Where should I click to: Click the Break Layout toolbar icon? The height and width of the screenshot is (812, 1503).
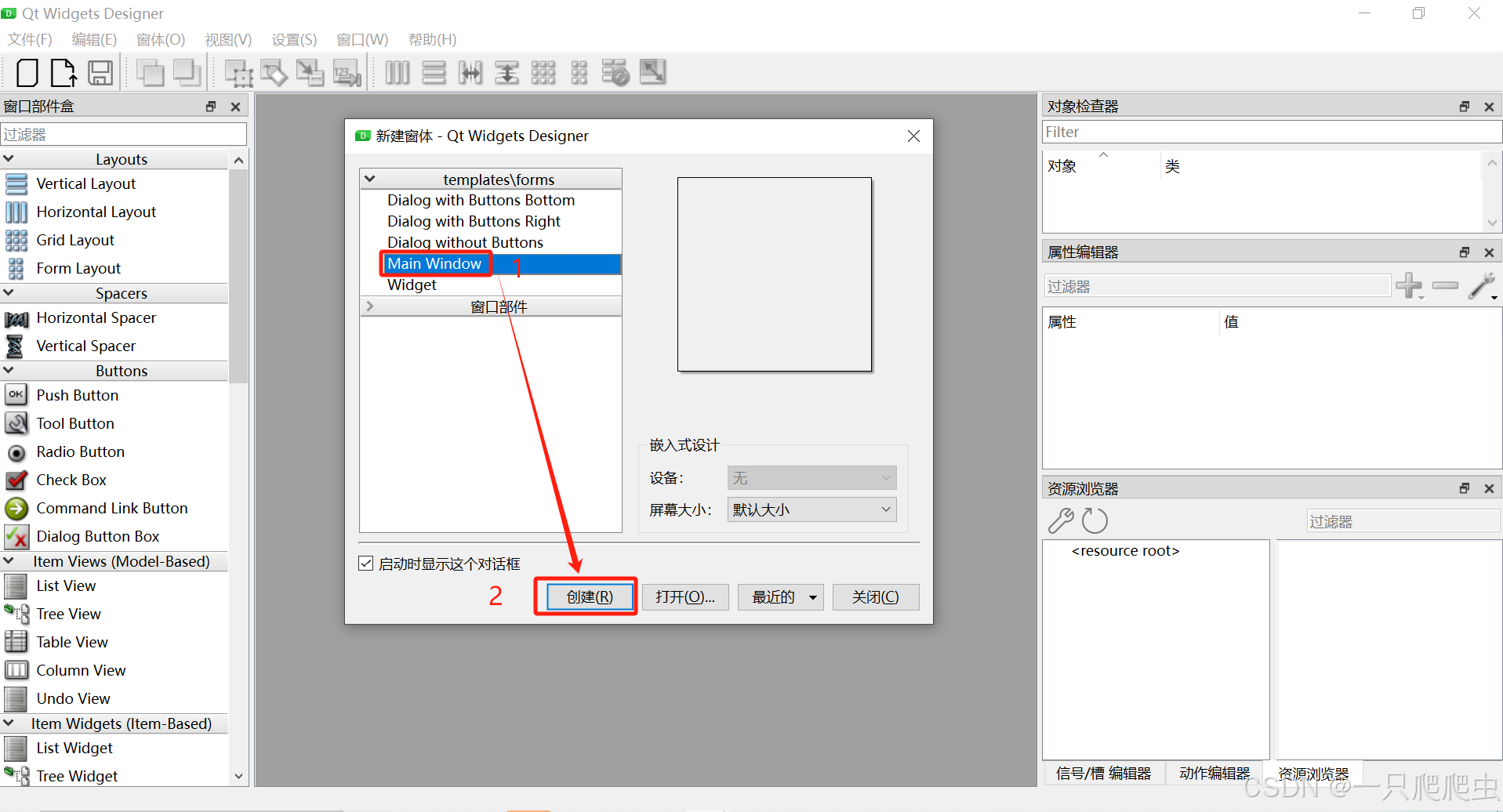(x=615, y=73)
